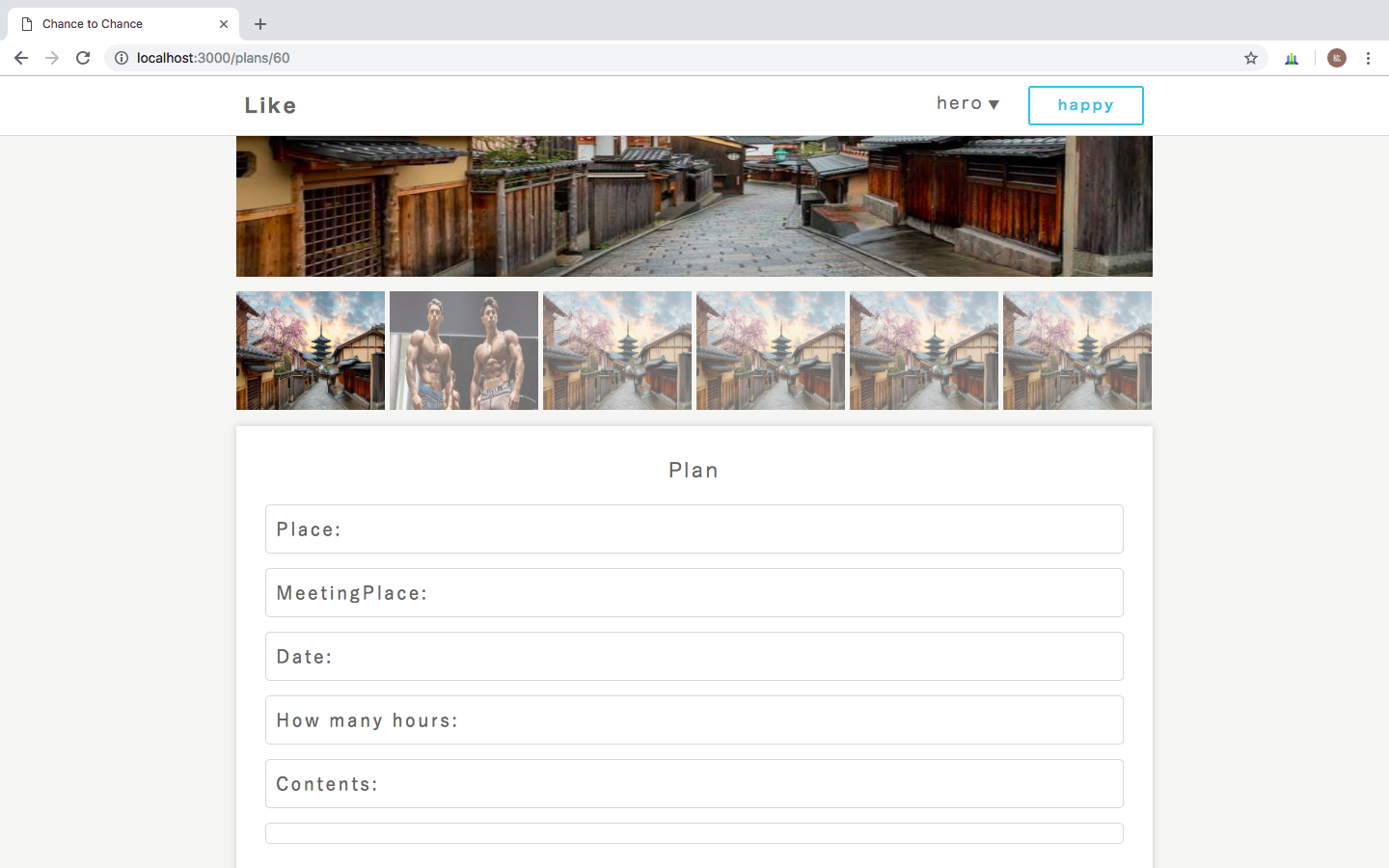Image resolution: width=1389 pixels, height=868 pixels.
Task: Click the MeetingPlace field
Action: click(694, 592)
